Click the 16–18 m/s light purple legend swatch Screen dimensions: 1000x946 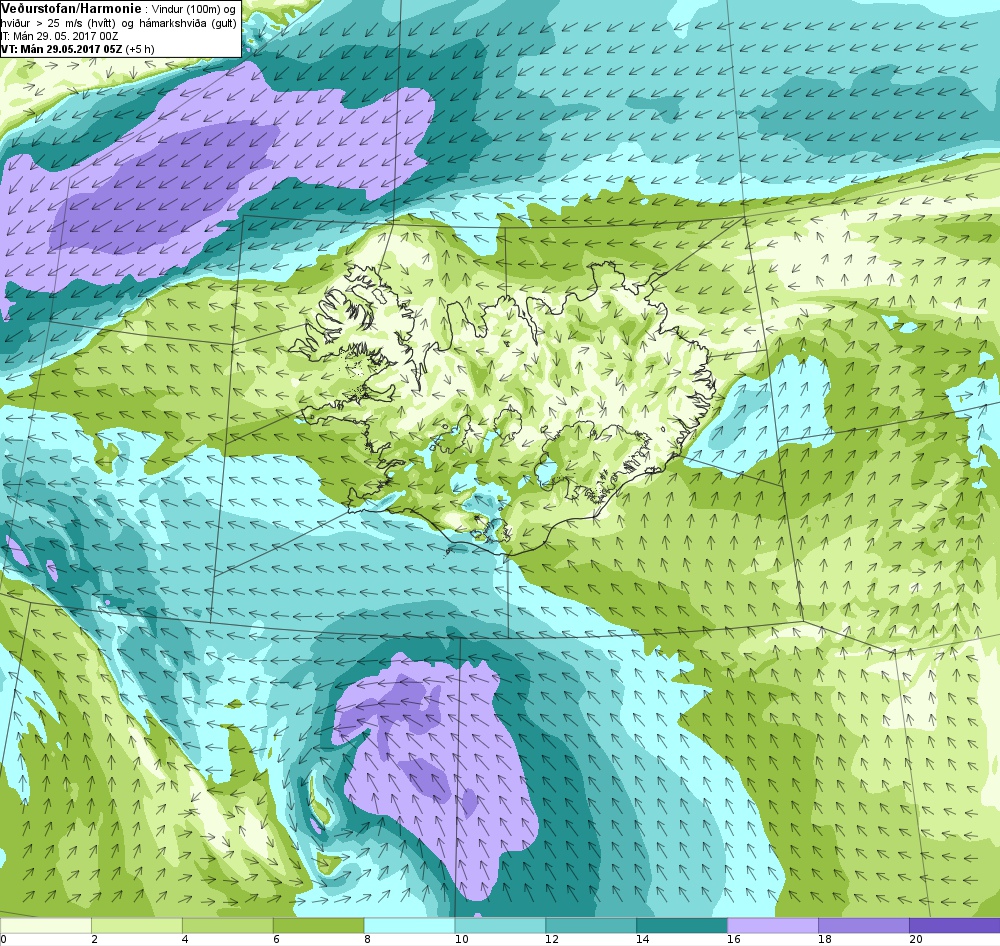pyautogui.click(x=773, y=925)
